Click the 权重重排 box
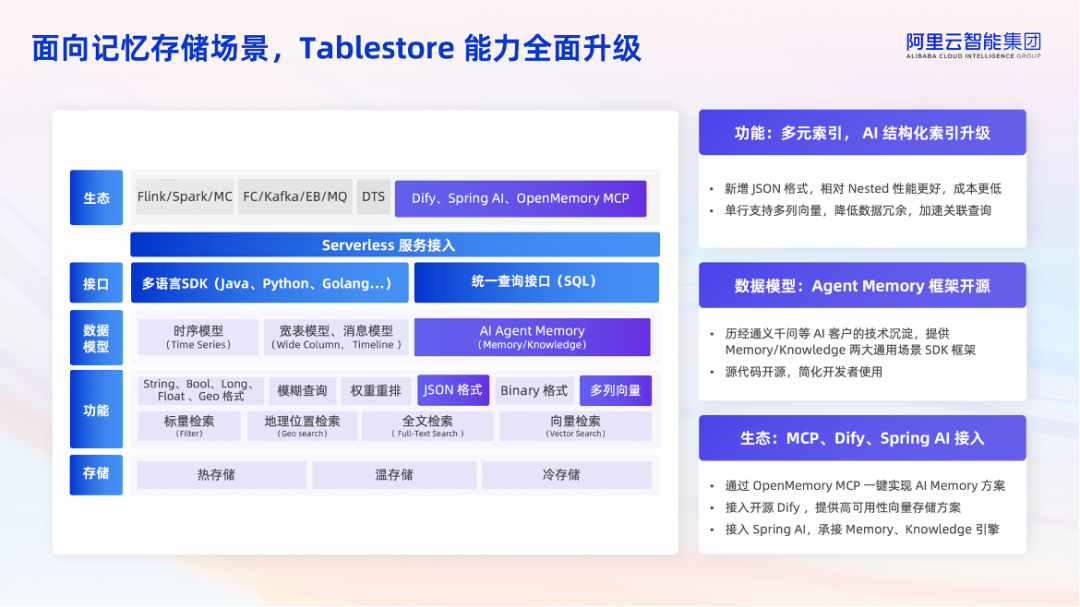Screen dimensions: 1080x607 [x=375, y=391]
